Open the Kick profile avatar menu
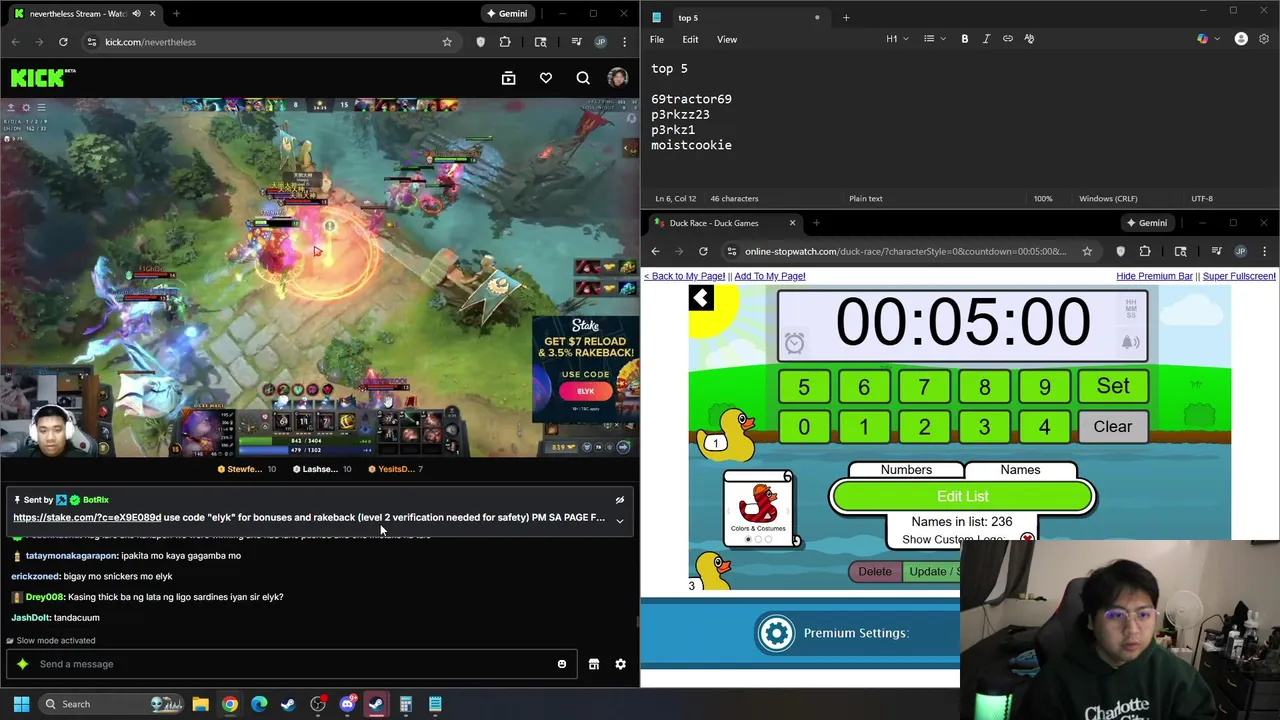The width and height of the screenshot is (1280, 720). 618,78
